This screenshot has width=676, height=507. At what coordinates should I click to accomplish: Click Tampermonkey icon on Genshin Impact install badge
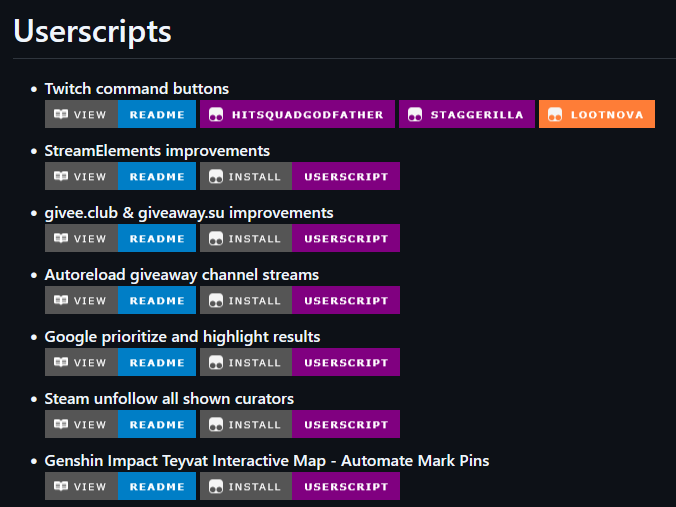[x=216, y=487]
